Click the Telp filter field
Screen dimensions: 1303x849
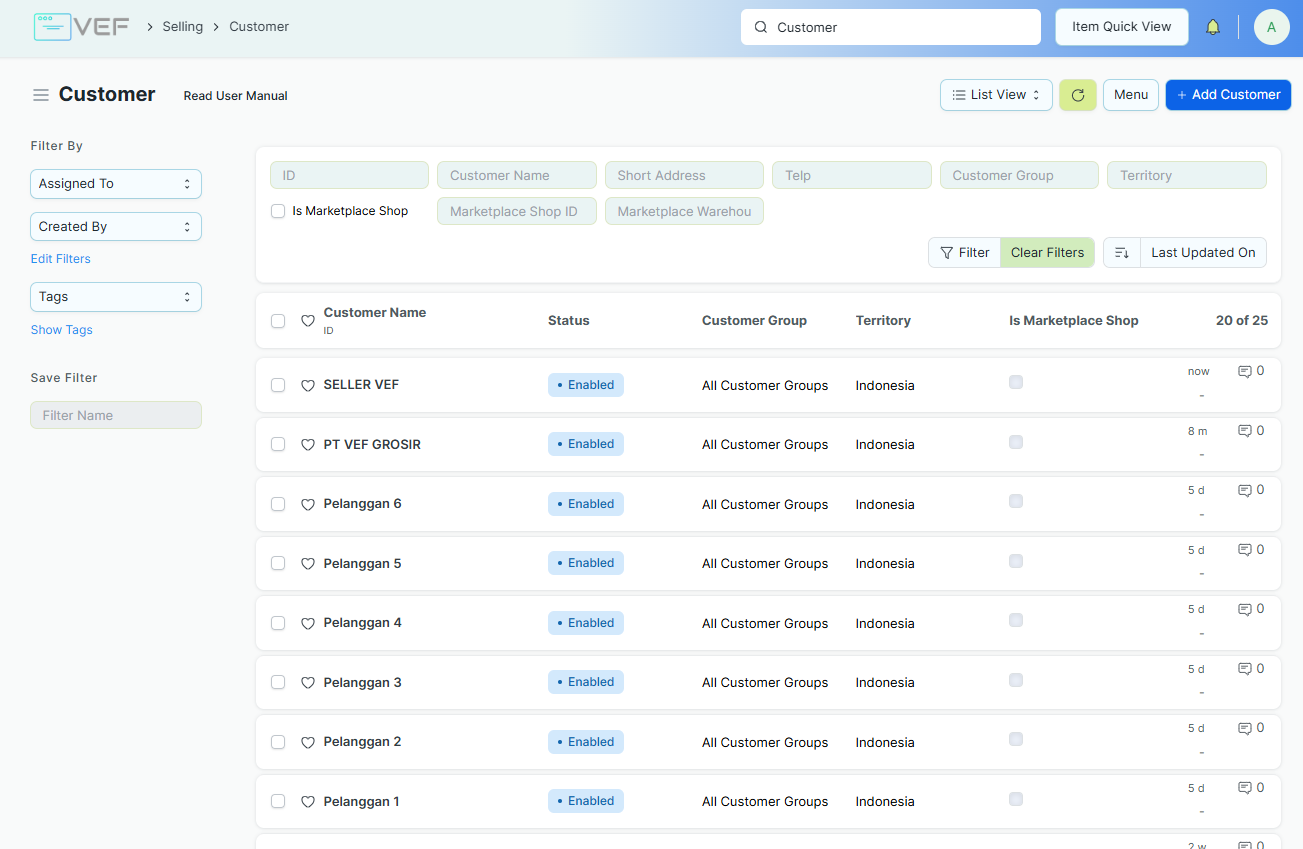852,175
